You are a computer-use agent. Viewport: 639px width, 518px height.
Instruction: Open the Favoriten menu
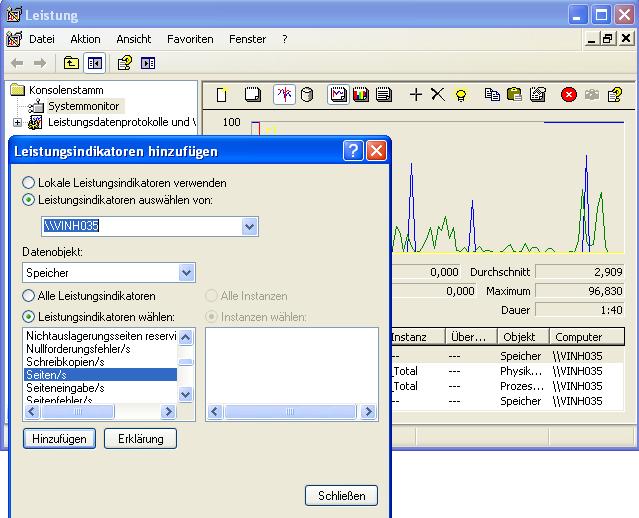(x=190, y=39)
